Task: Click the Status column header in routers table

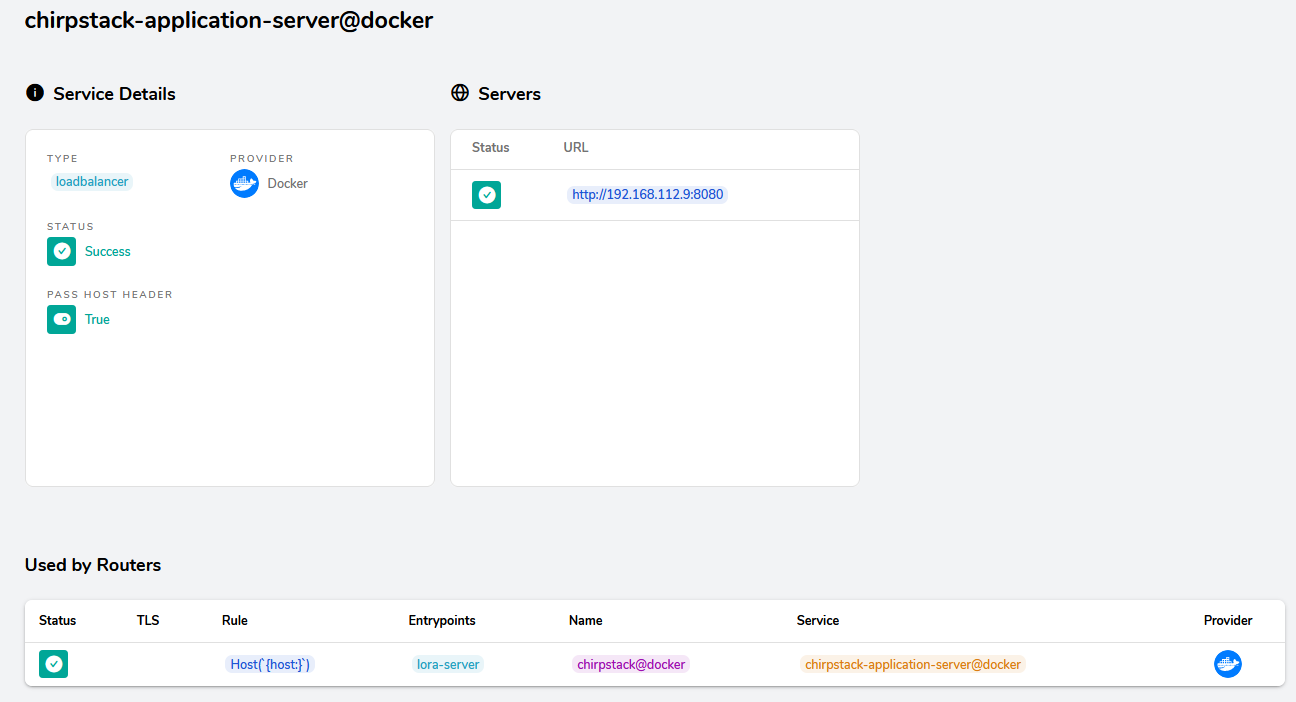Action: (x=57, y=620)
